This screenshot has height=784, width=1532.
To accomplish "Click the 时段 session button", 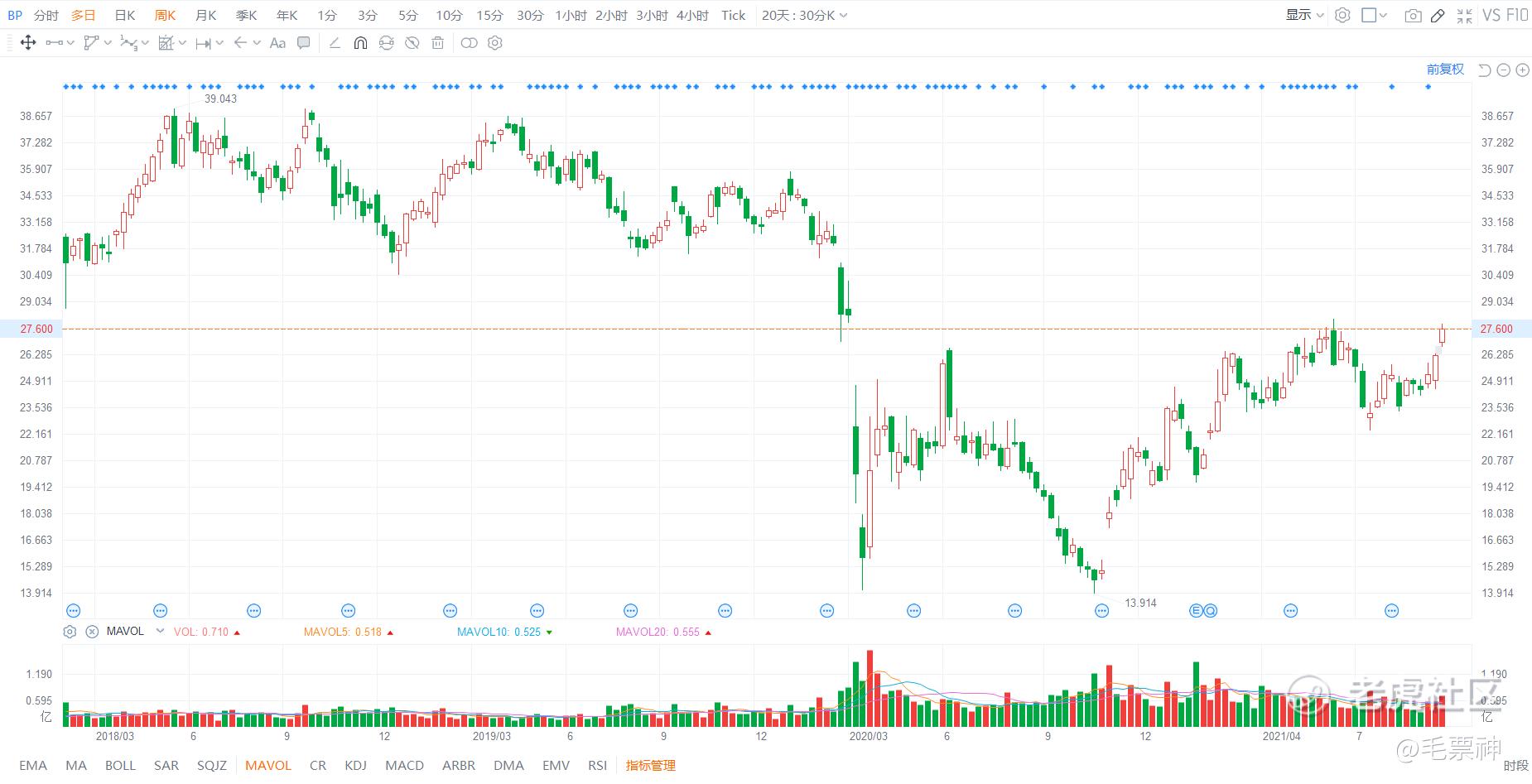I will pyautogui.click(x=1516, y=765).
